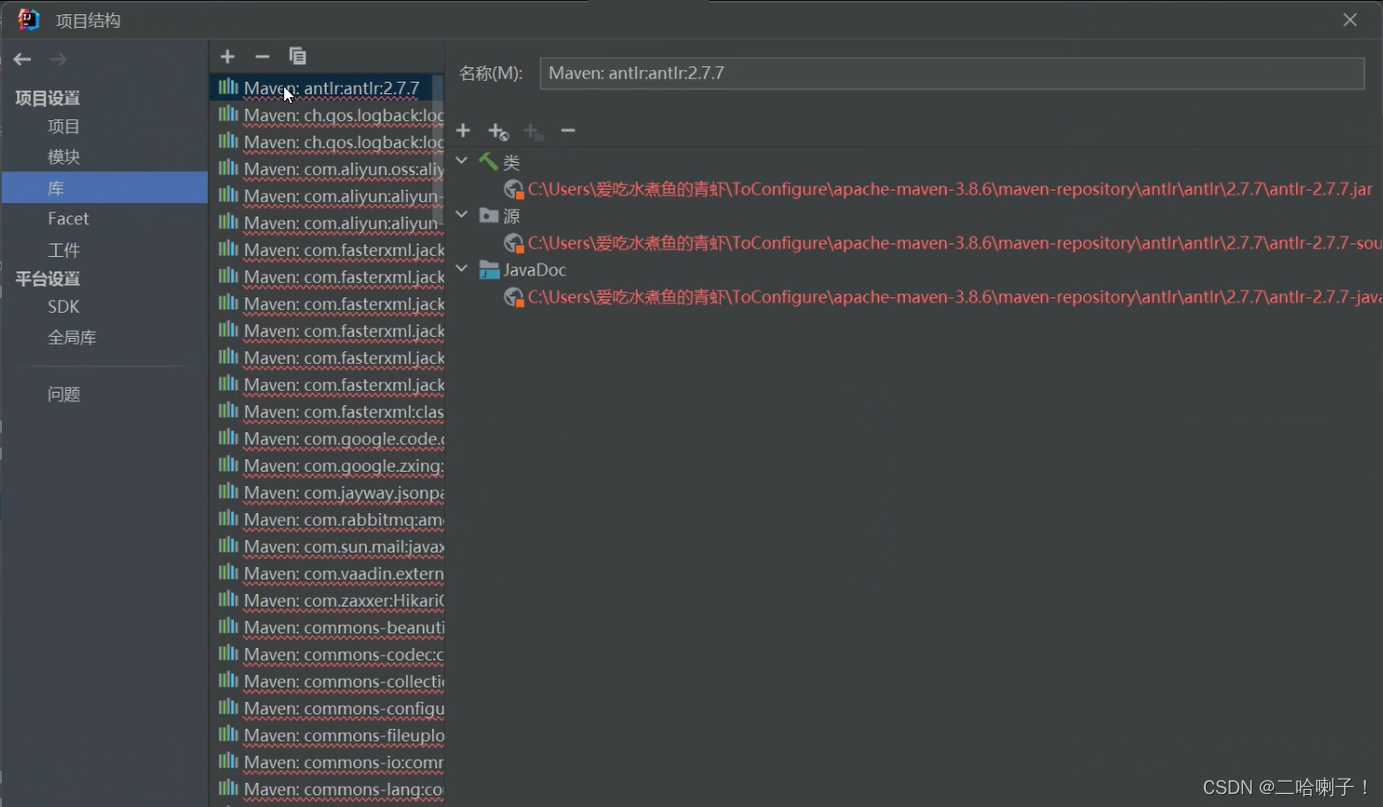Click the grayed-out exclude root icon
1383x807 pixels.
click(x=533, y=131)
